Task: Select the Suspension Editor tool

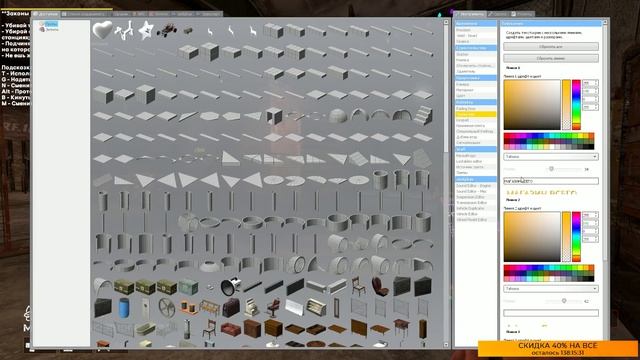Action: pos(476,197)
